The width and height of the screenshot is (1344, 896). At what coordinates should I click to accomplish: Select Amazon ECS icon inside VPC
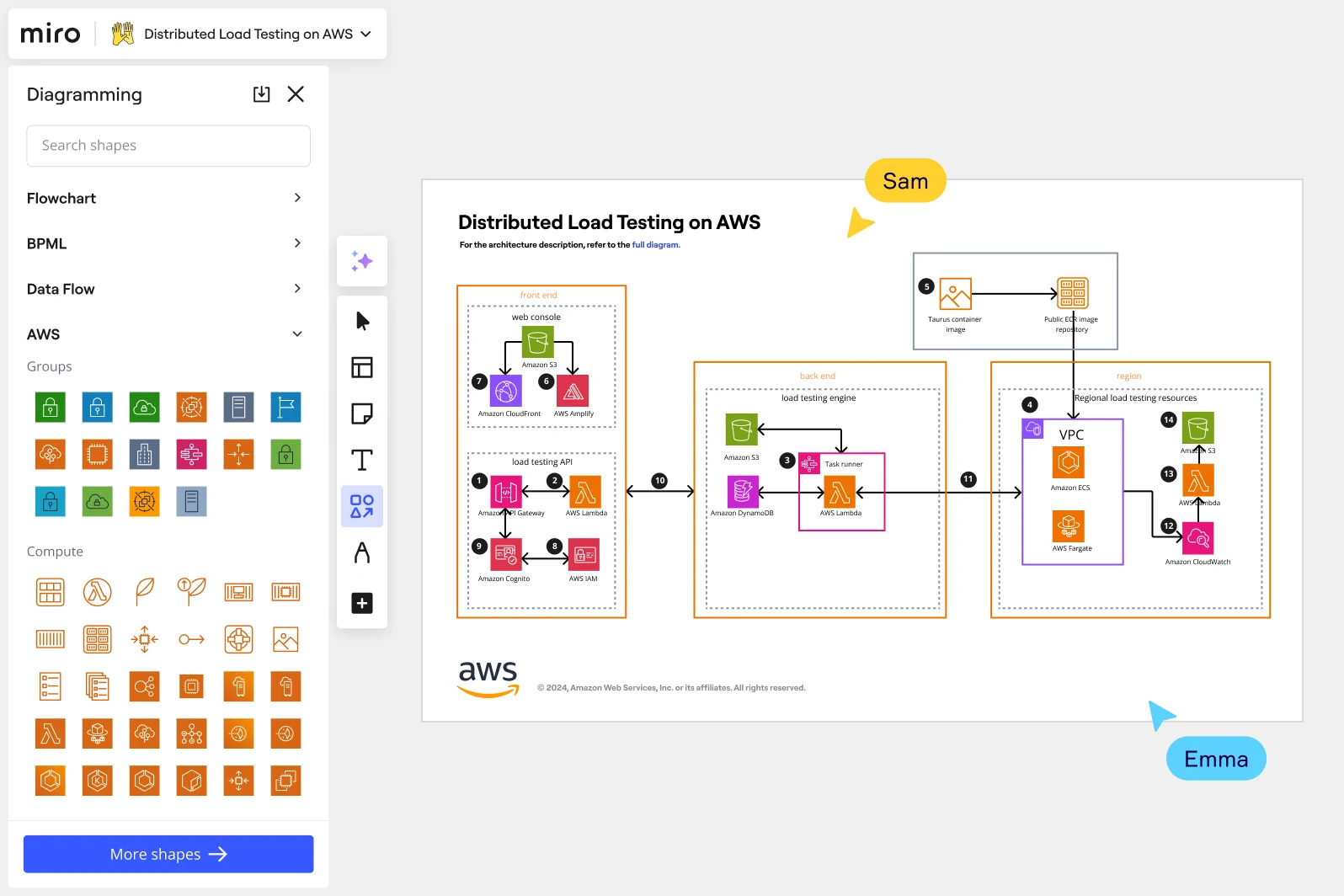tap(1069, 462)
